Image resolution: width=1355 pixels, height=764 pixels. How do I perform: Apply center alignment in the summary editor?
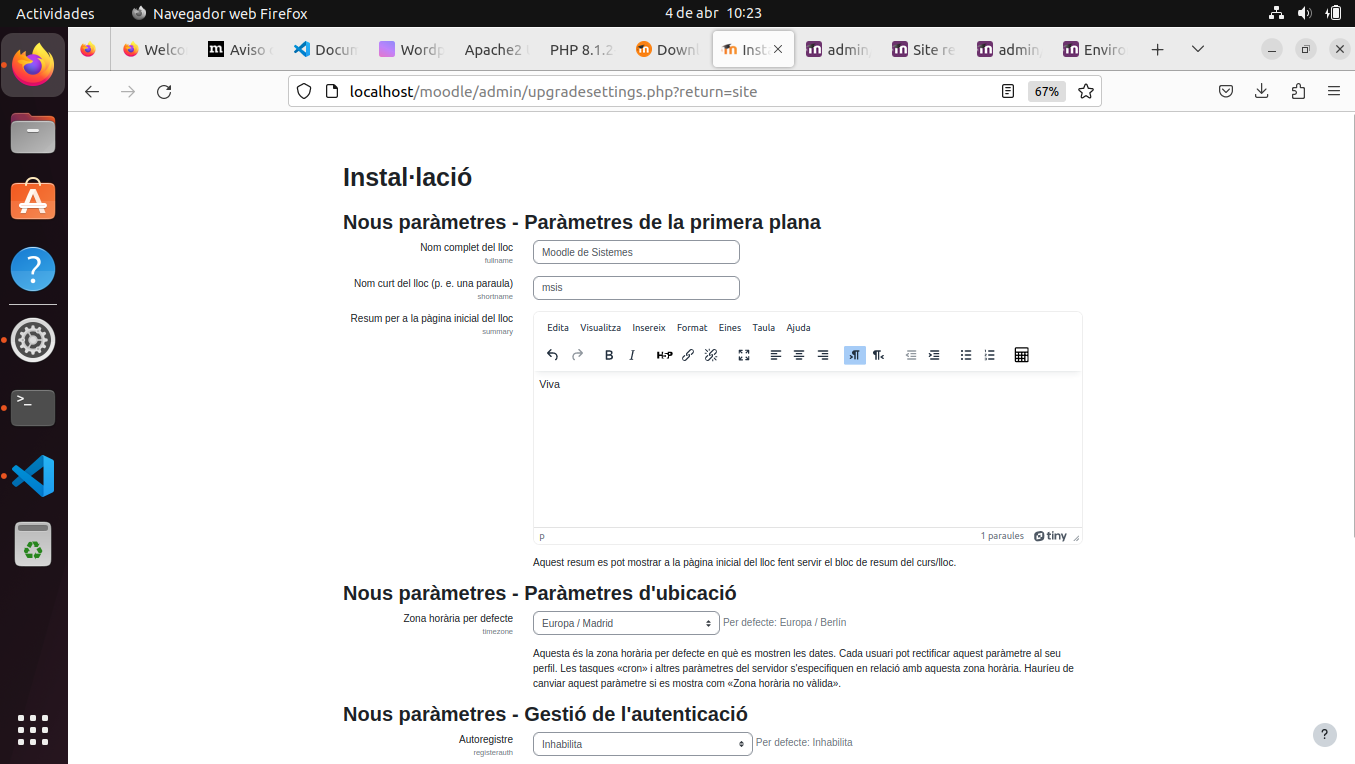point(798,354)
